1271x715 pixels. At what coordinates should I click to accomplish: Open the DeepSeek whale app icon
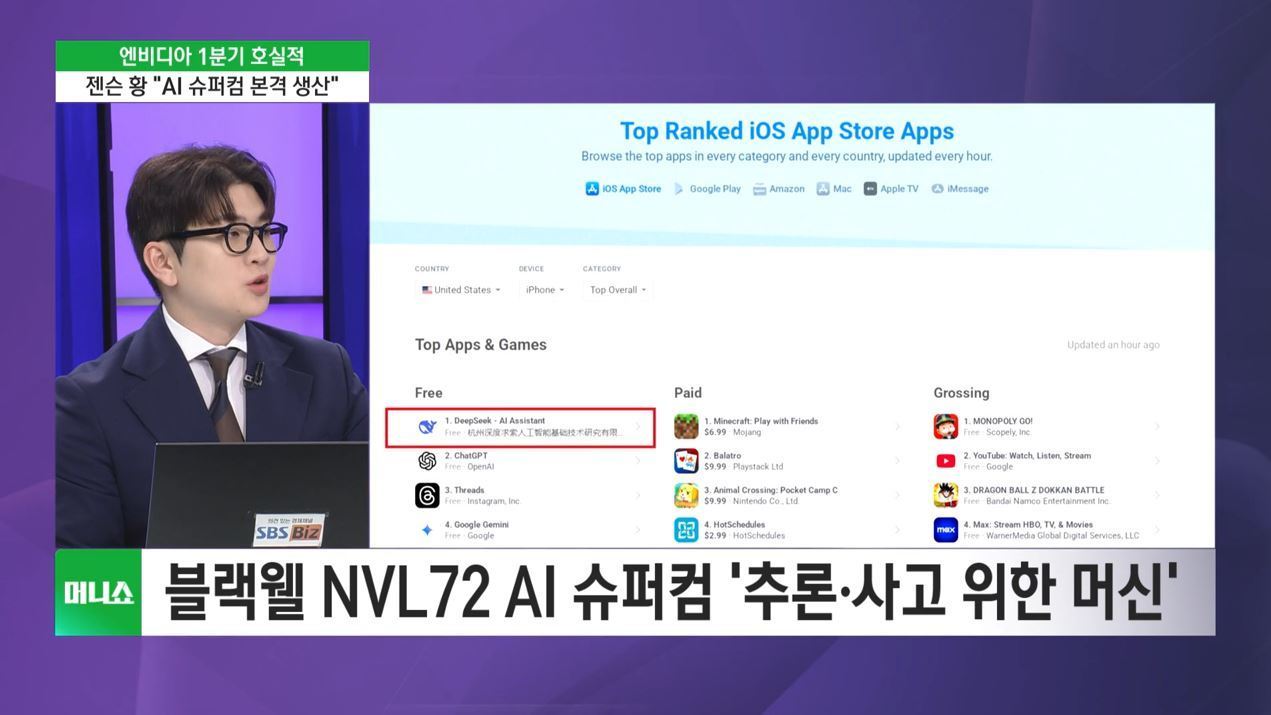coord(427,427)
